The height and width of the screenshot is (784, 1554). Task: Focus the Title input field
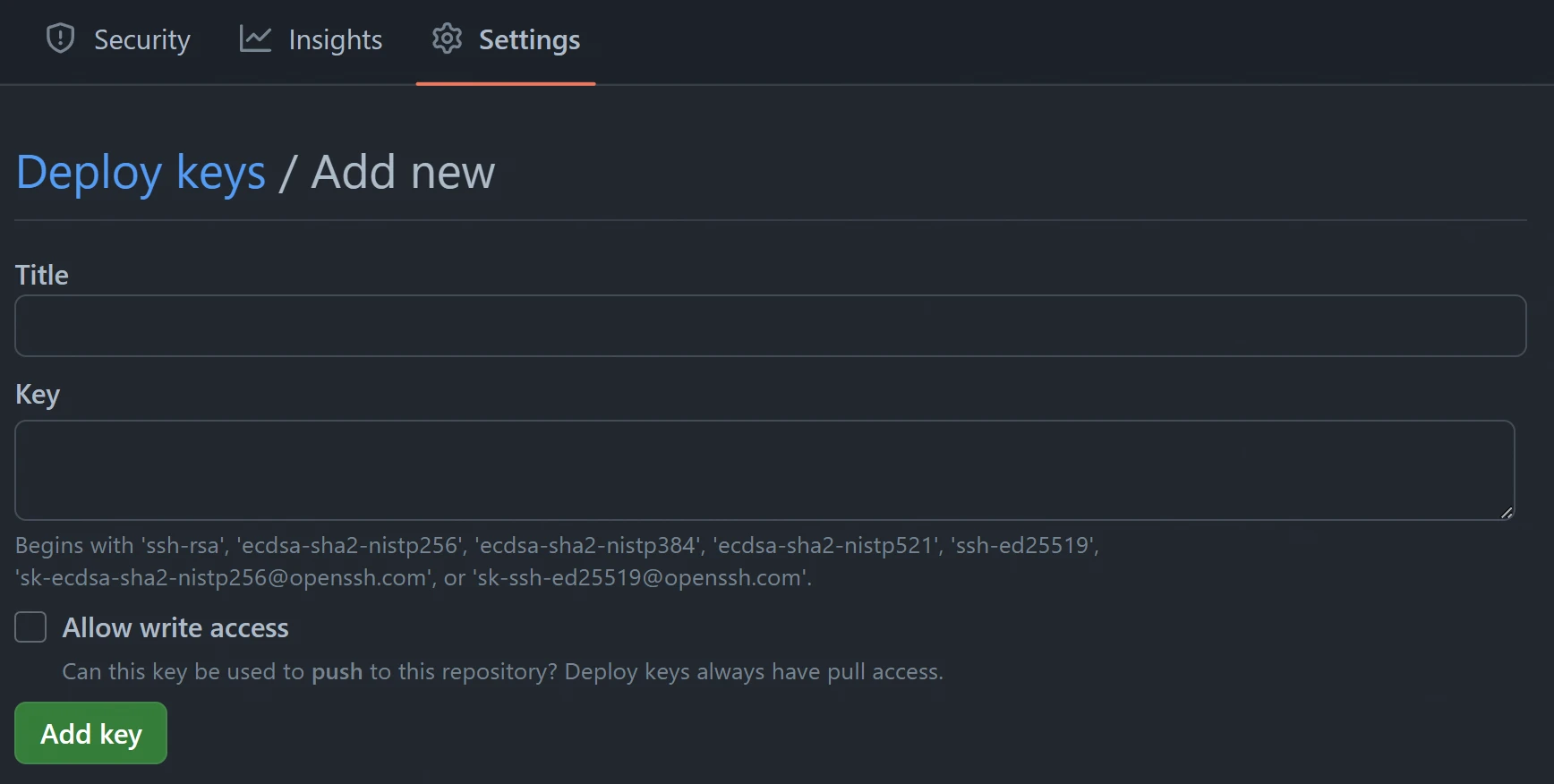[770, 326]
